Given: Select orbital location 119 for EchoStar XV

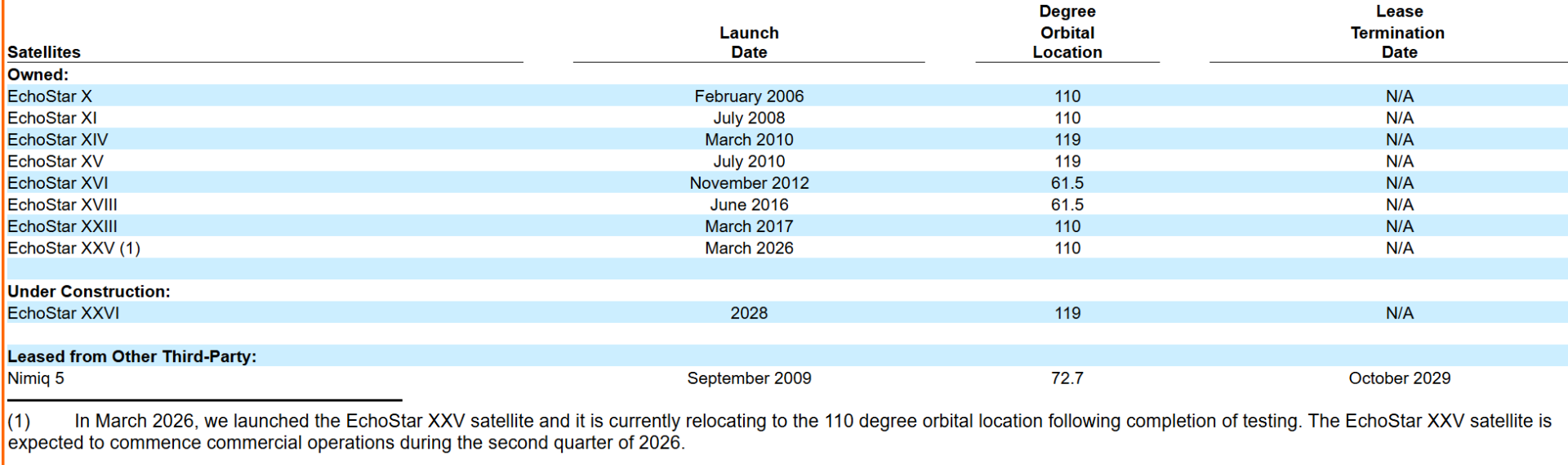Looking at the screenshot, I should point(1067,161).
